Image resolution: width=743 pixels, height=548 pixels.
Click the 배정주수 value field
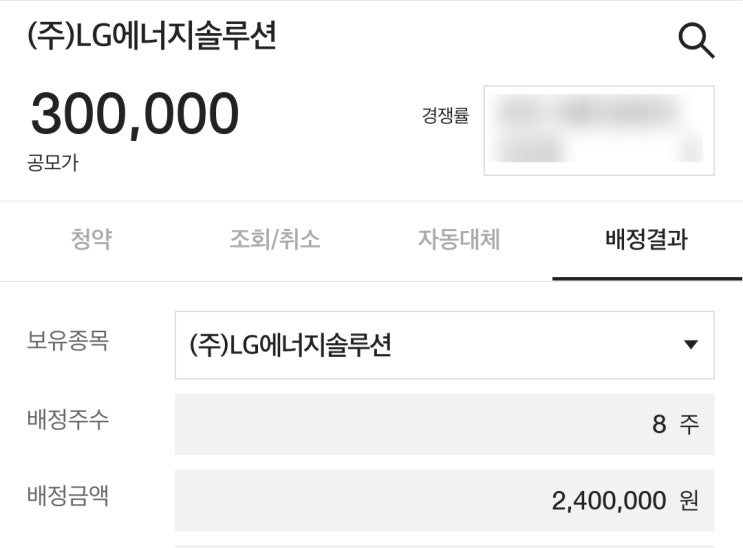pyautogui.click(x=444, y=424)
